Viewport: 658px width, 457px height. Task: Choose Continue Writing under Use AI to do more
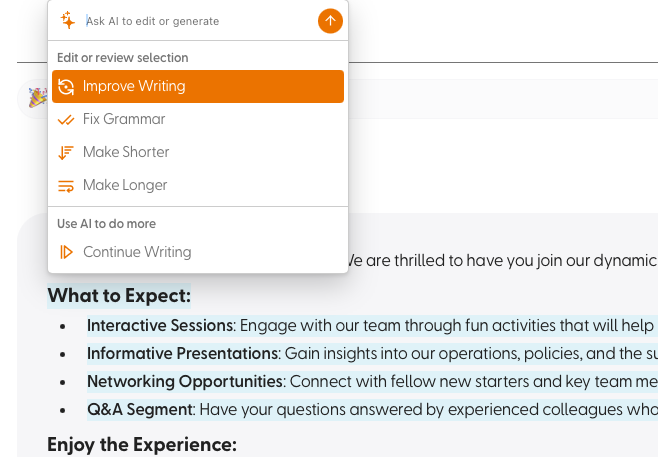click(198, 252)
